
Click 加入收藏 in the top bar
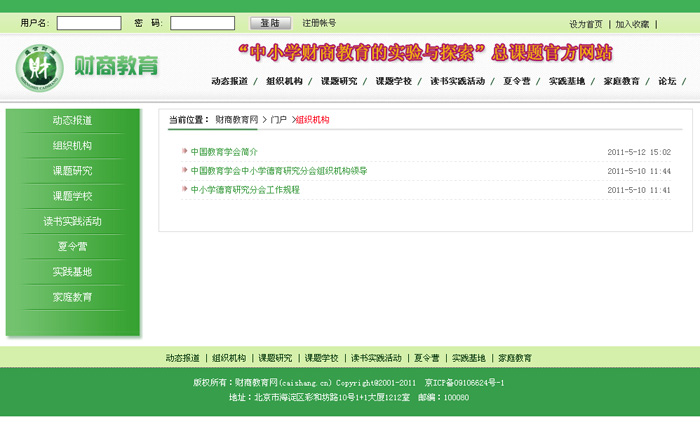point(632,24)
